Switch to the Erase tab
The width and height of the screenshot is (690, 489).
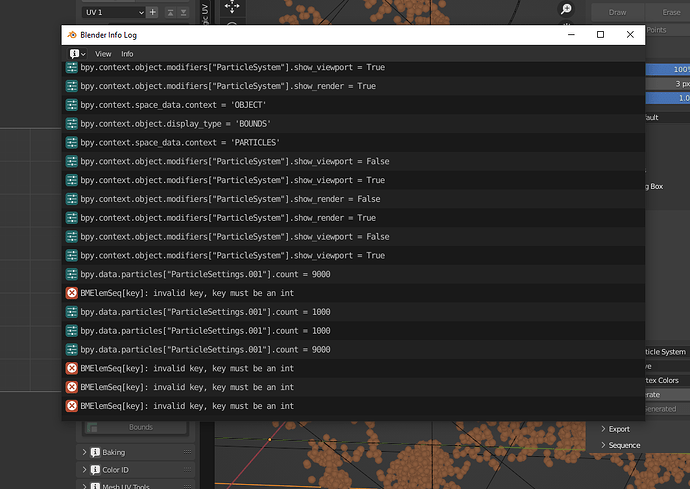tap(670, 12)
